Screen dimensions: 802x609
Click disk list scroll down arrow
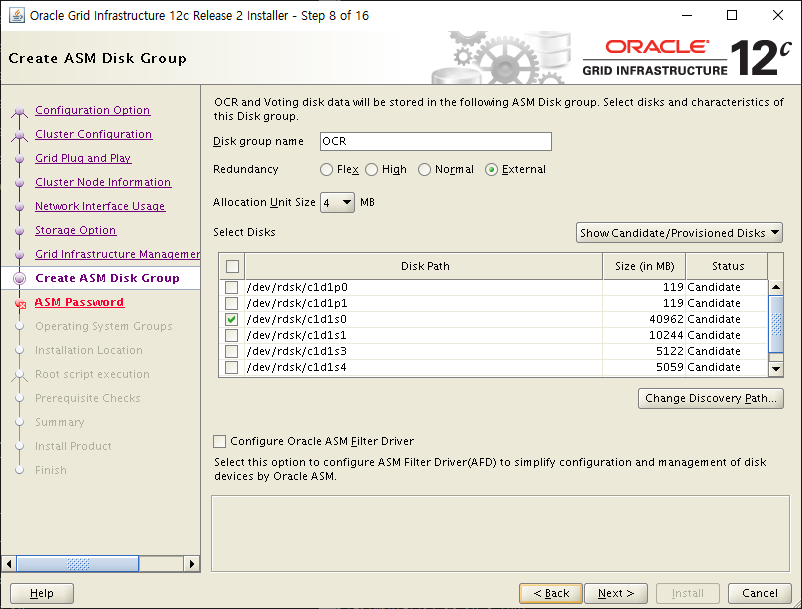tap(776, 368)
